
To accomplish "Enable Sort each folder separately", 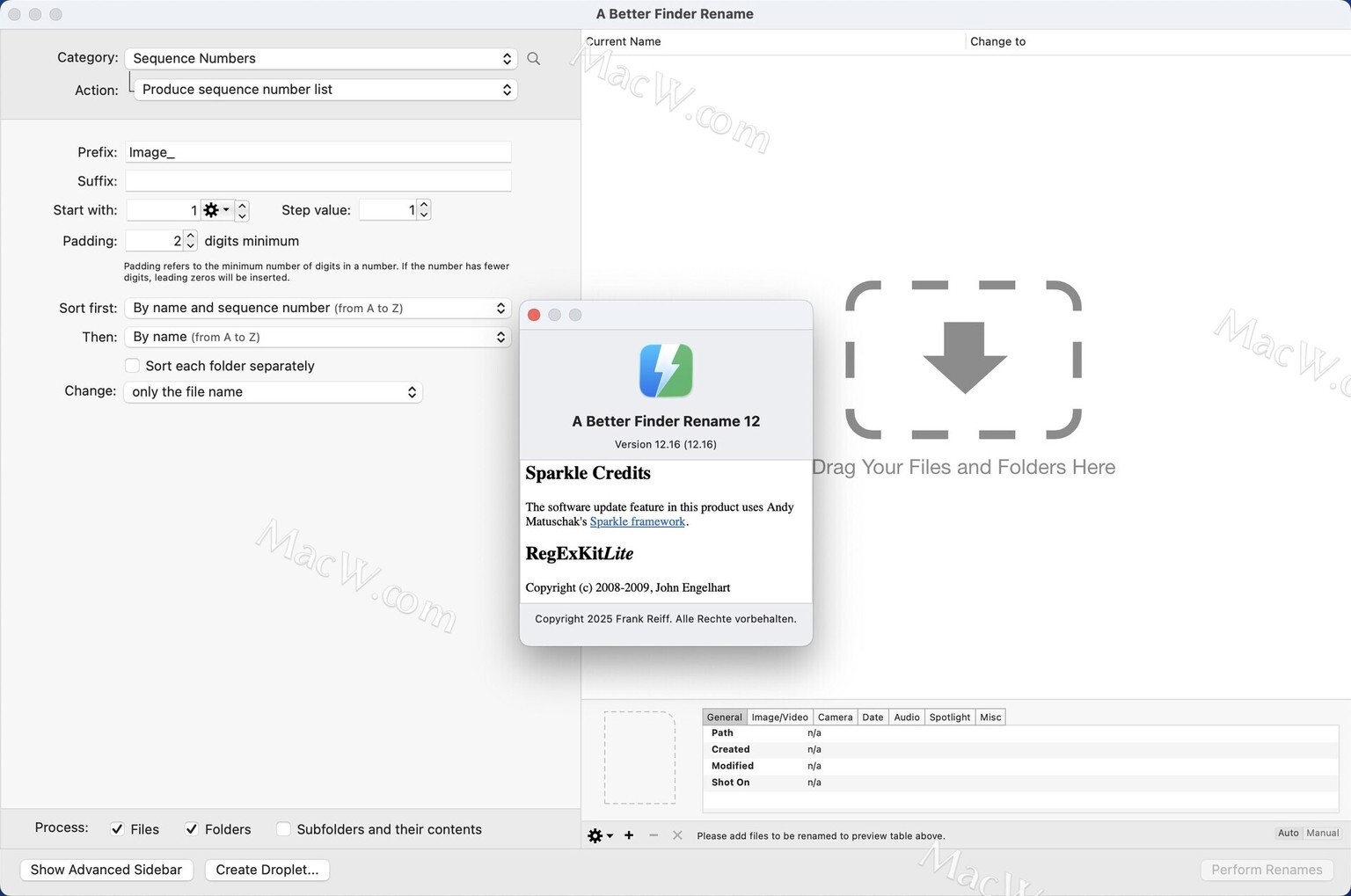I will pyautogui.click(x=132, y=366).
